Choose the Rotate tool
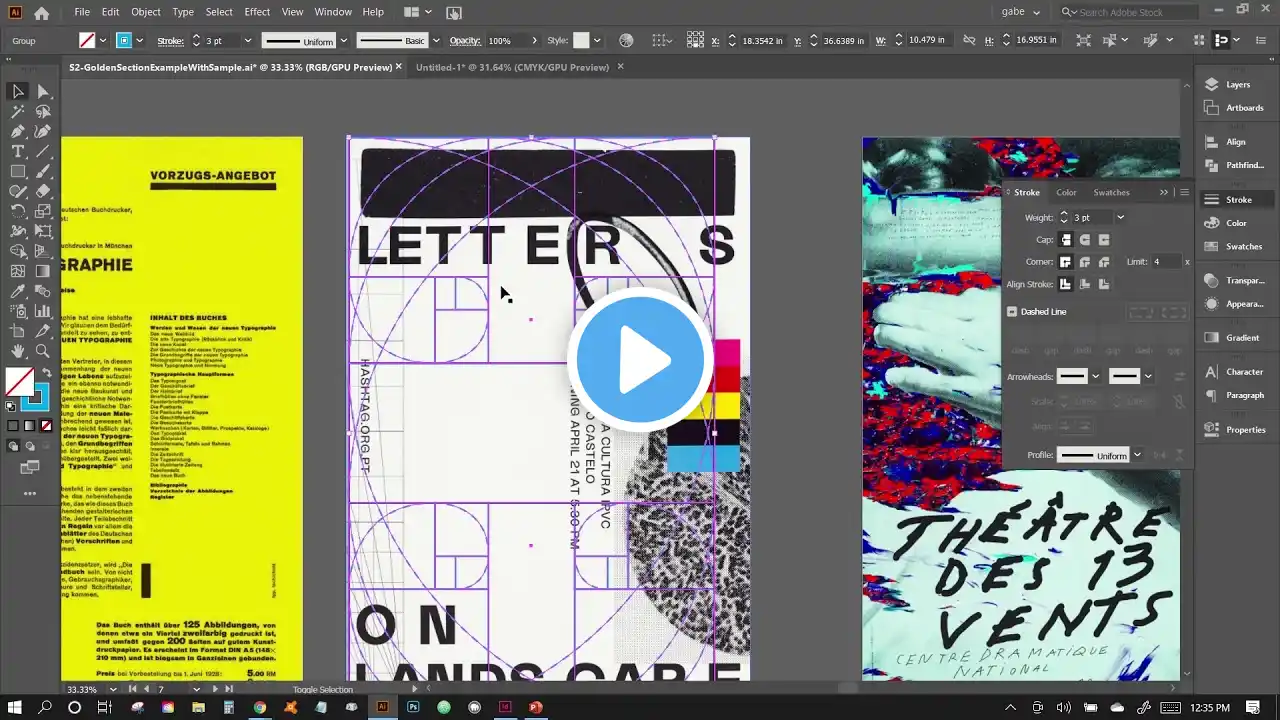This screenshot has width=1280, height=720. [18, 211]
